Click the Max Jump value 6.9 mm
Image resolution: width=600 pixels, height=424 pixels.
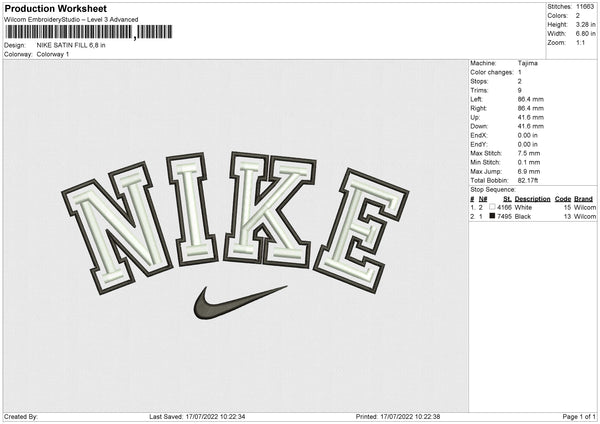click(529, 172)
